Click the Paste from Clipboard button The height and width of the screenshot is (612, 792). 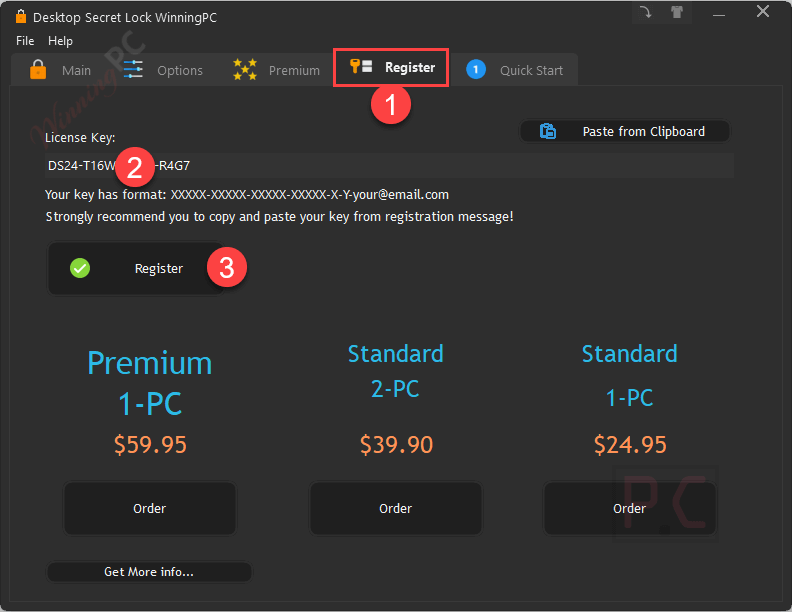point(625,131)
